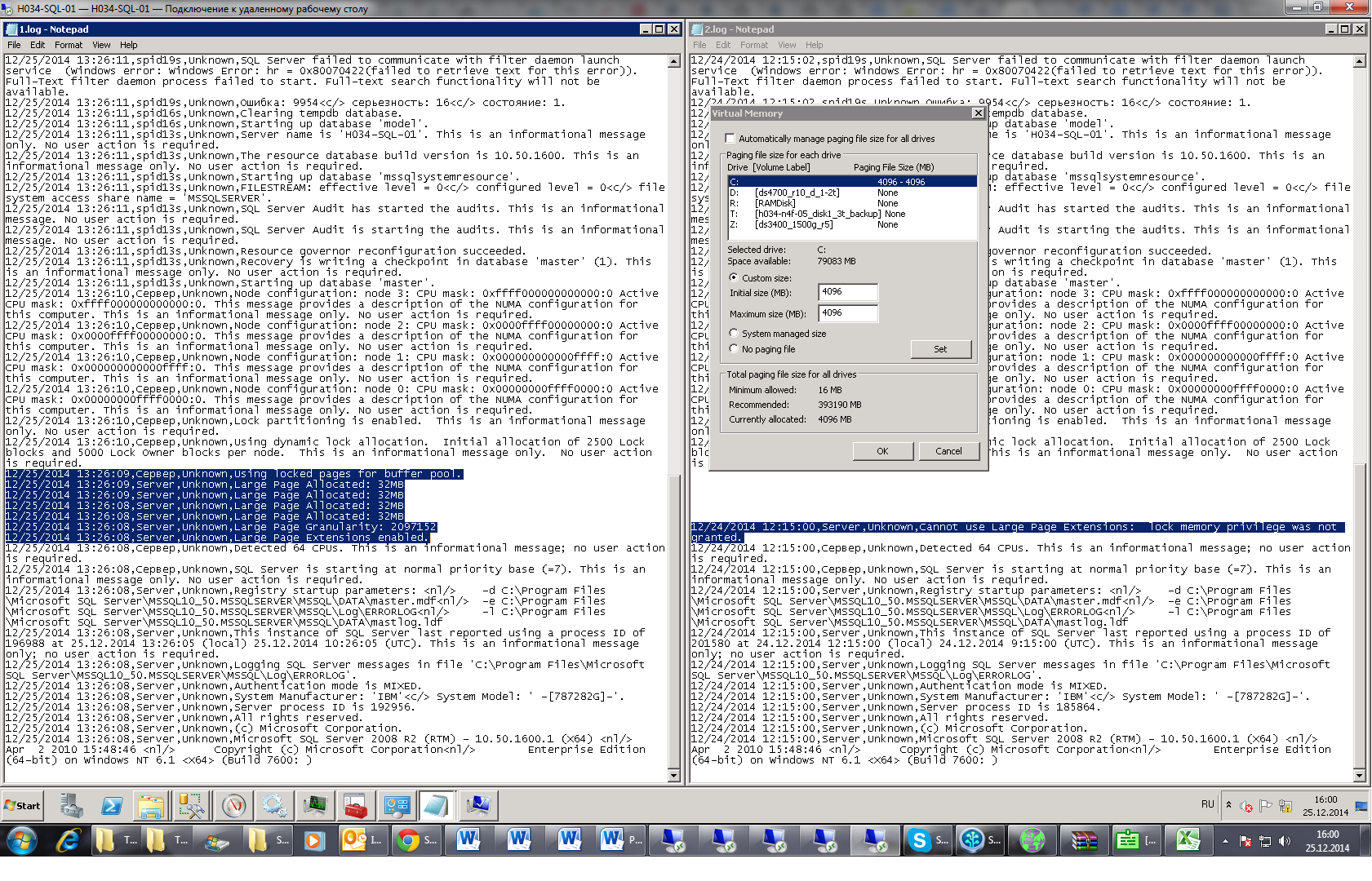Select drive R: RAMDisk row
Image resolution: width=1372 pixels, height=881 pixels.
pos(852,203)
